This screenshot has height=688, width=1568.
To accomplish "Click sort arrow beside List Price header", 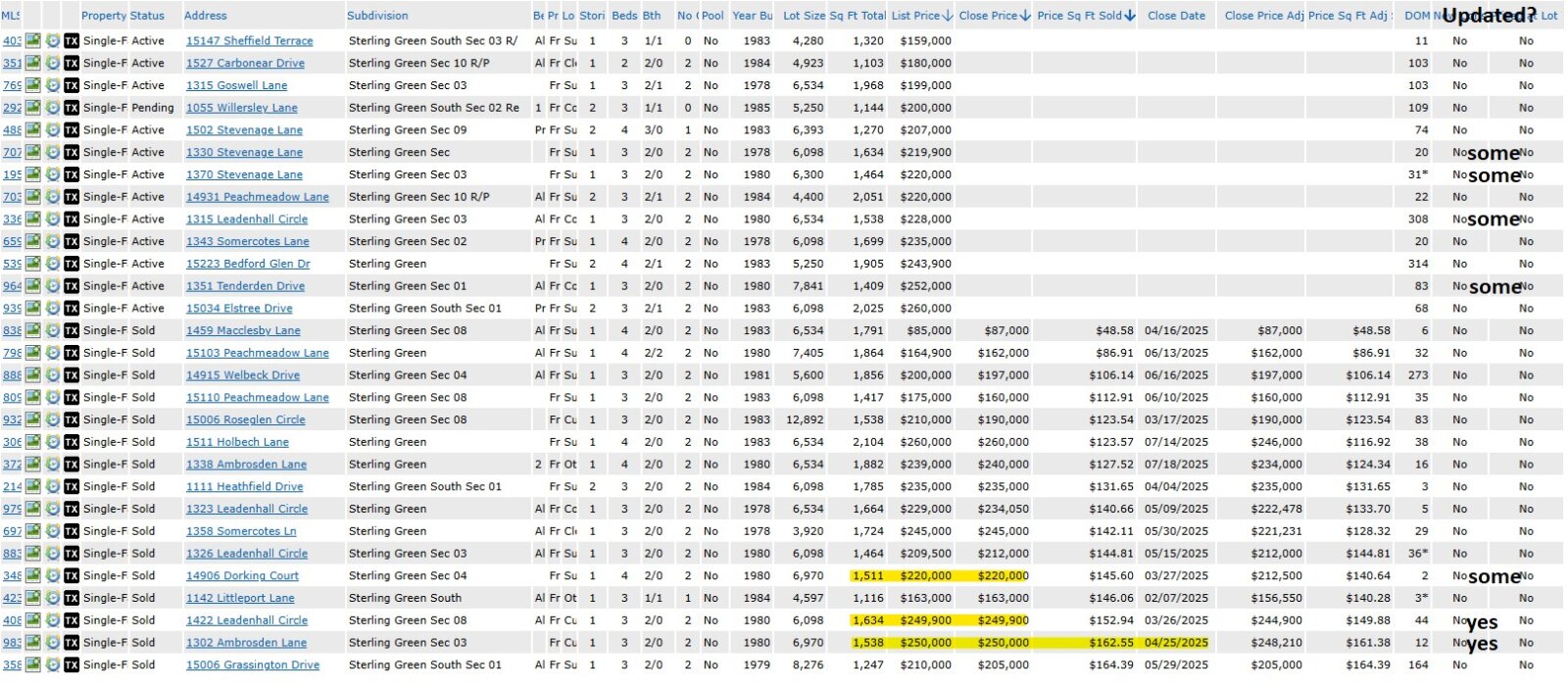I will point(948,16).
